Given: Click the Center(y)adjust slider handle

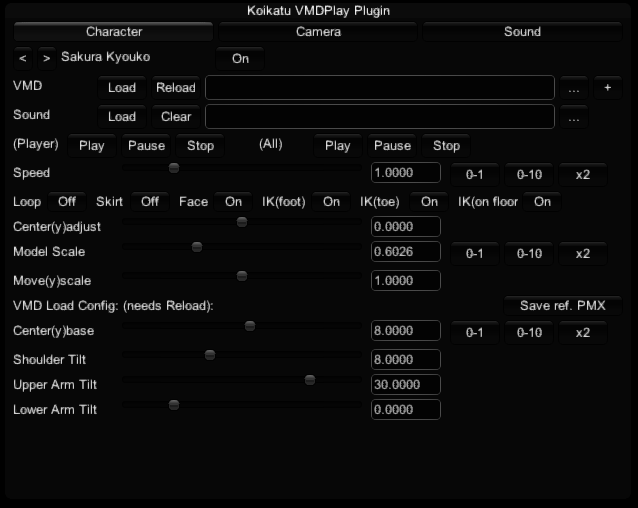Looking at the screenshot, I should (x=242, y=222).
